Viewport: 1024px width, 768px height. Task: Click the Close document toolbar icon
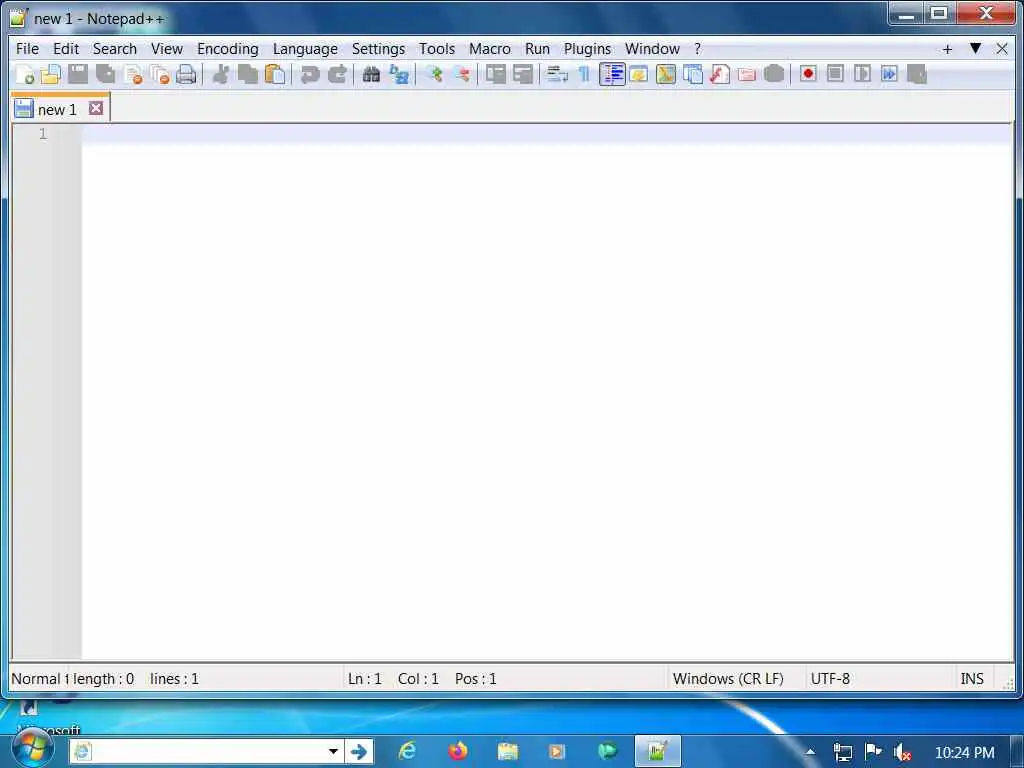click(133, 74)
